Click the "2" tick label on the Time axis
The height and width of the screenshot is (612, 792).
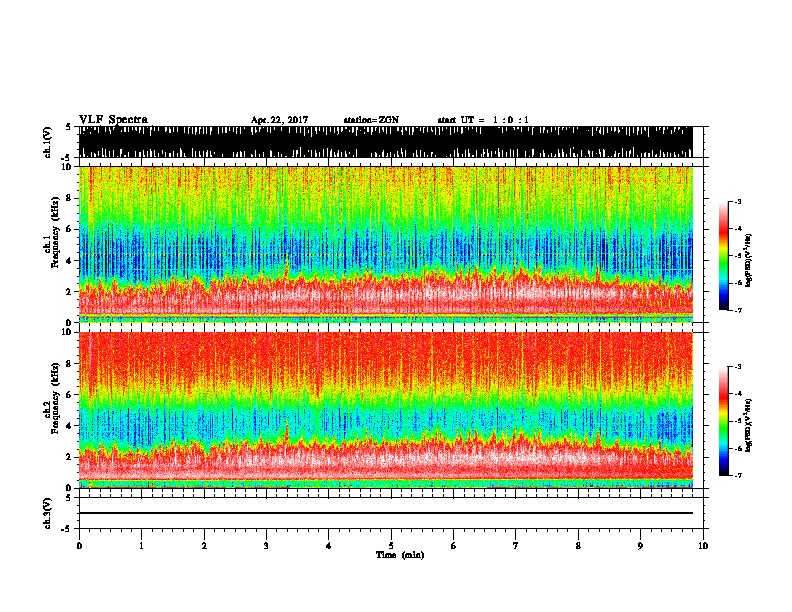204,546
